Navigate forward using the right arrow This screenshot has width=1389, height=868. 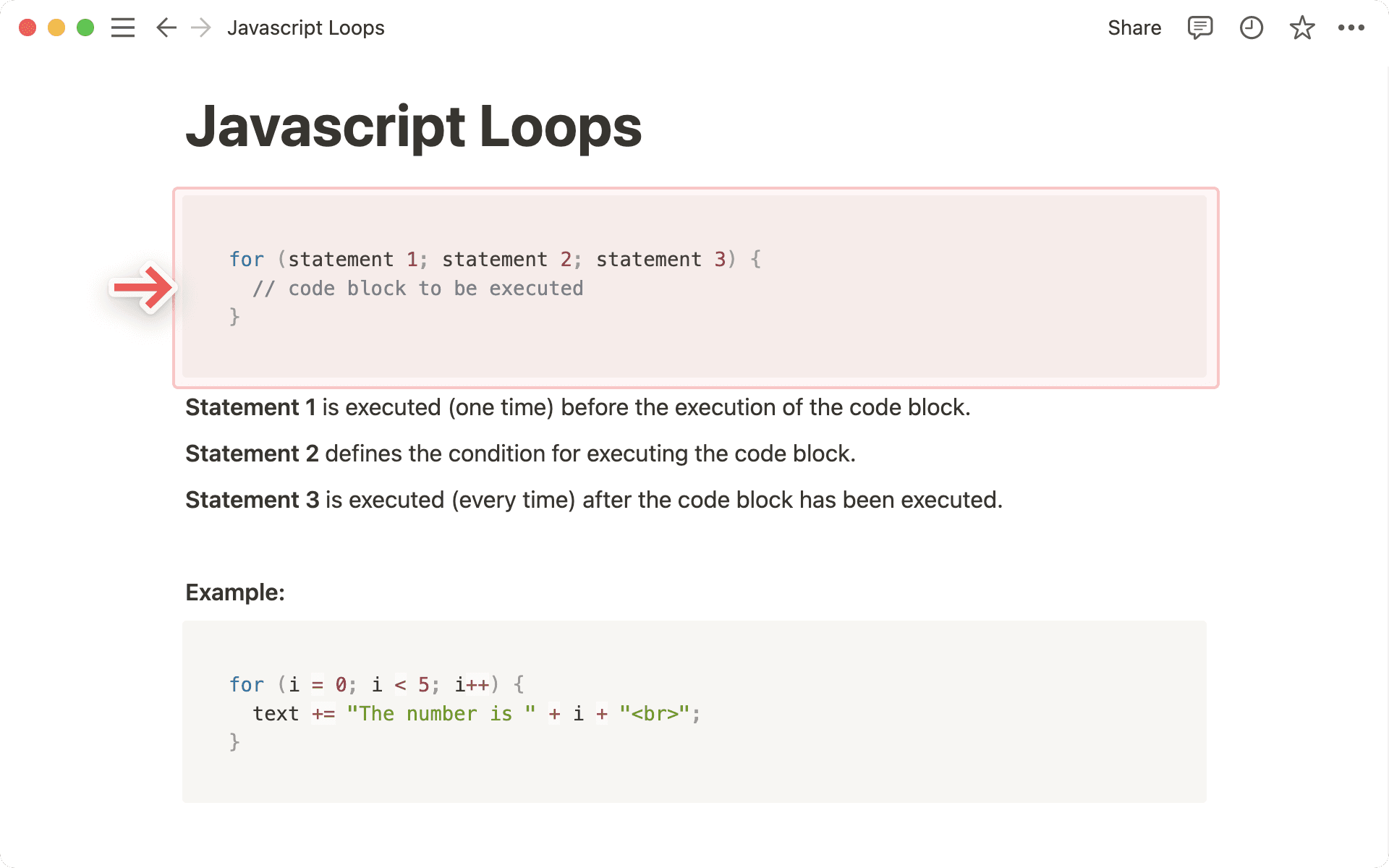tap(200, 27)
